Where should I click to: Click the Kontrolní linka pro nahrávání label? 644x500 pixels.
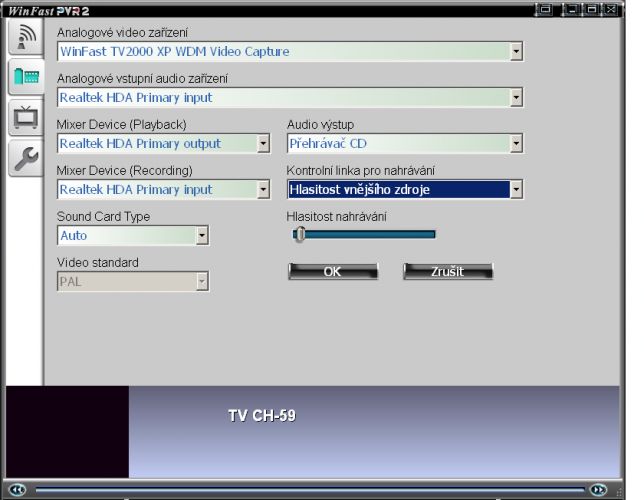[361, 171]
